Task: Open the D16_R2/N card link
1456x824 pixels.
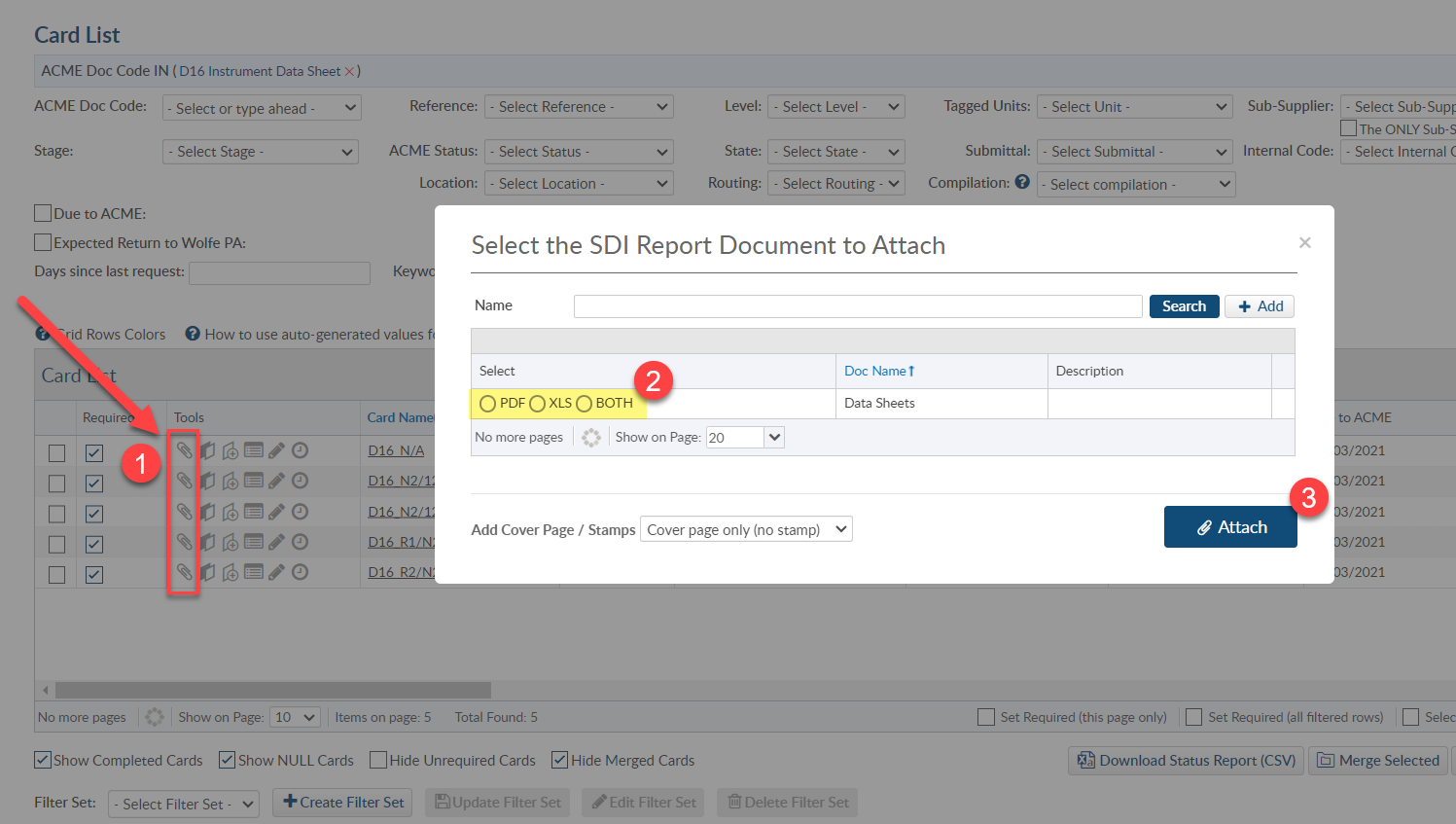Action: point(401,572)
